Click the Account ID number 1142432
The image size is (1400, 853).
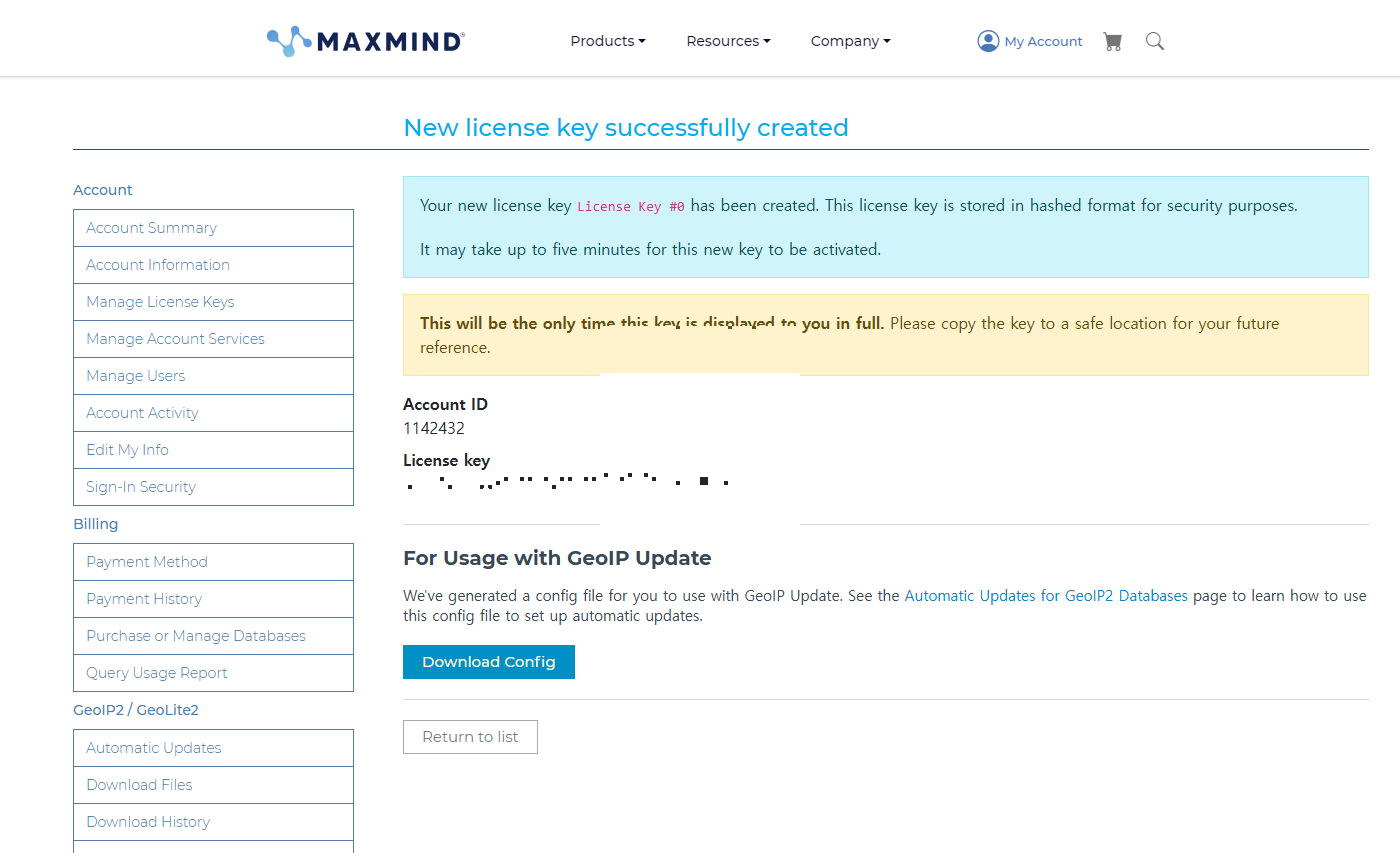[434, 428]
